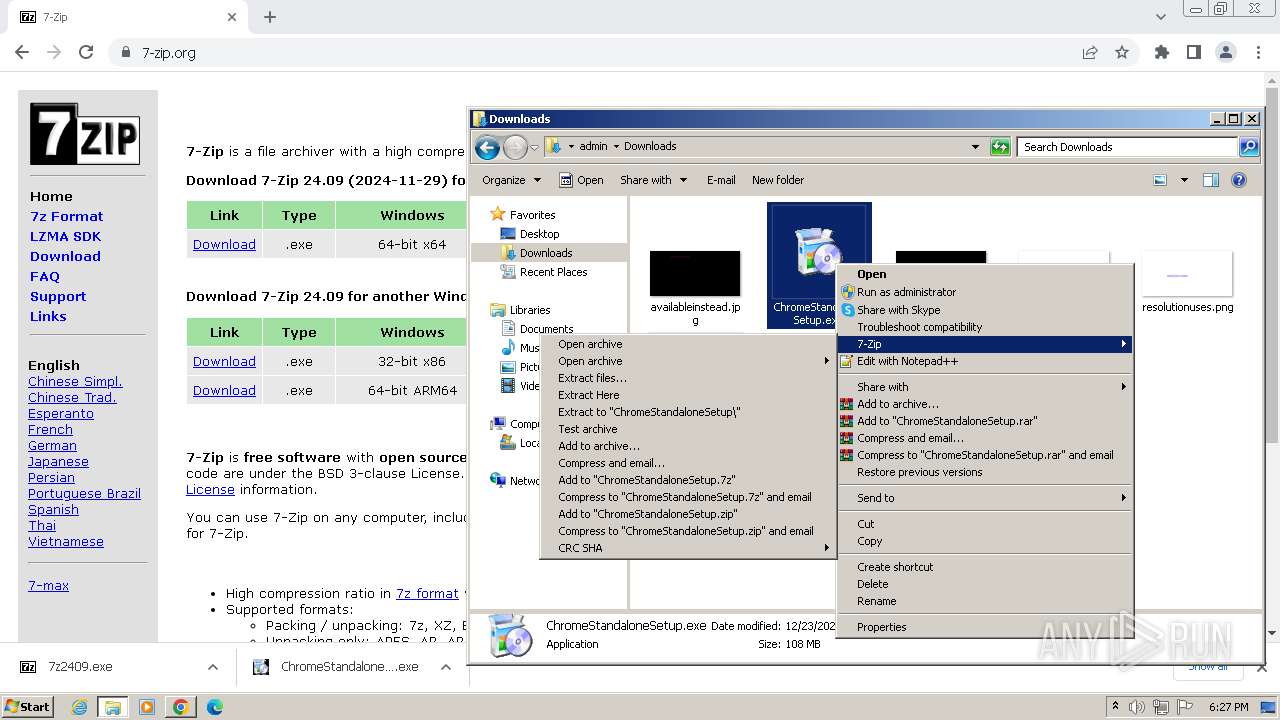Click the 32-bit x86 Download link

[224, 361]
